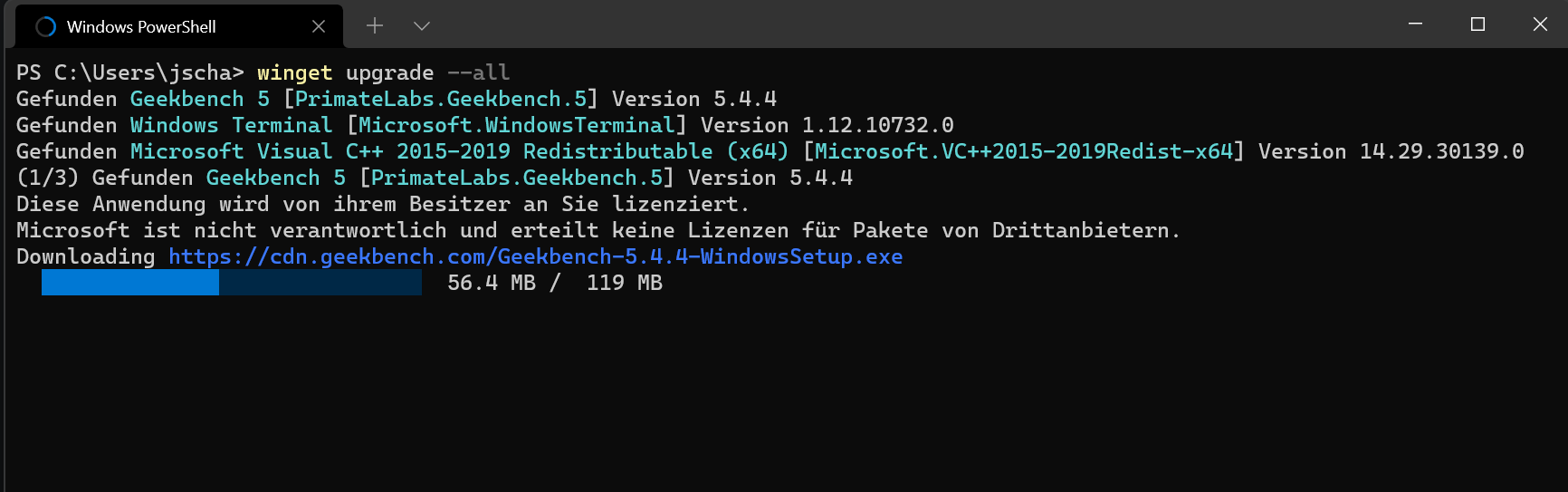Open a new tab with the plus icon
1568x492 pixels.
[375, 26]
